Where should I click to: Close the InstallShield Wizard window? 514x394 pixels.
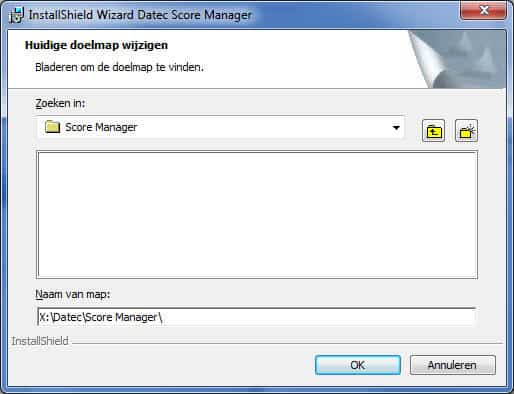click(484, 11)
